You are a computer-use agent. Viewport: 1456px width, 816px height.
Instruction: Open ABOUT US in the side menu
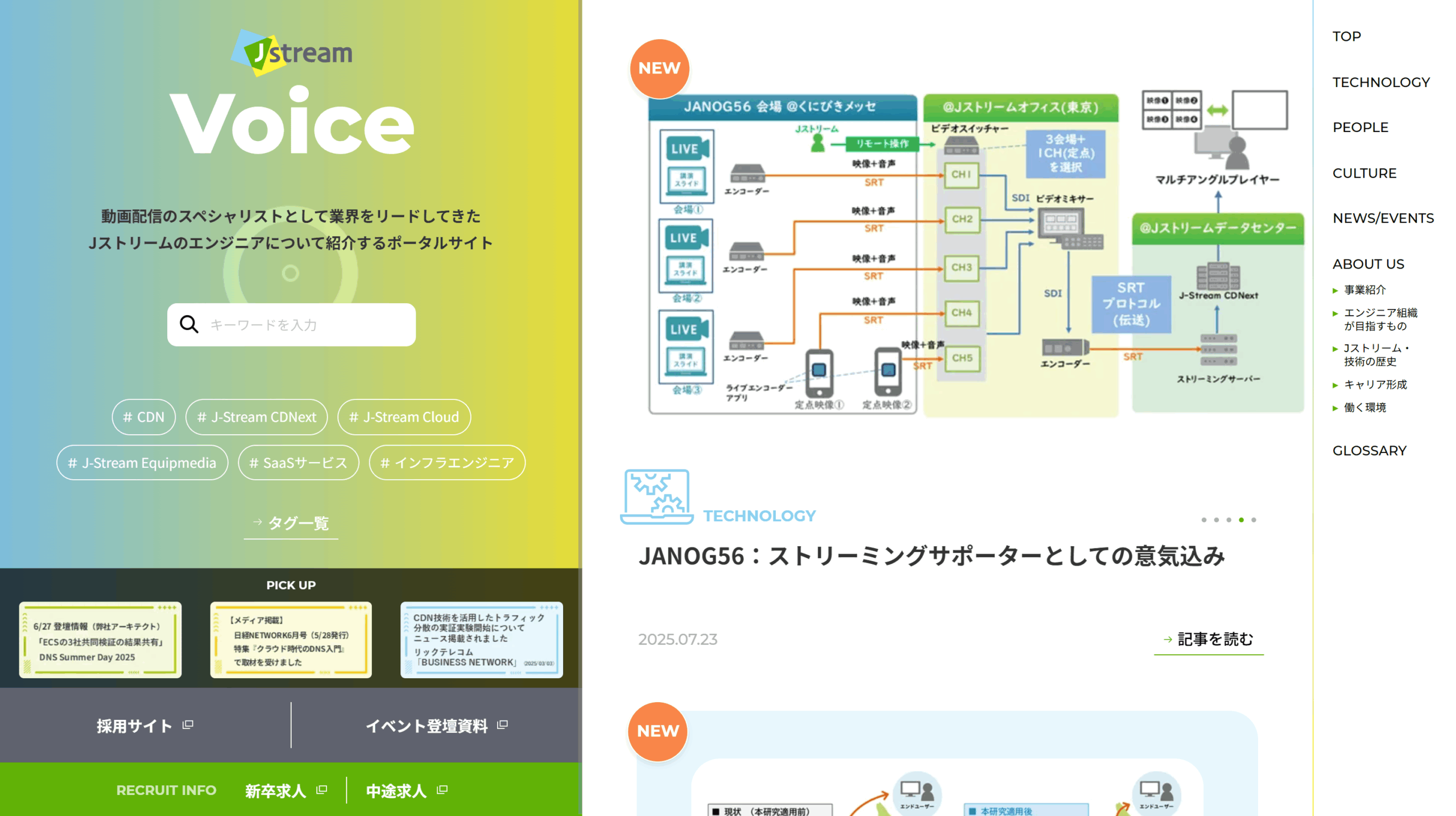(1368, 264)
